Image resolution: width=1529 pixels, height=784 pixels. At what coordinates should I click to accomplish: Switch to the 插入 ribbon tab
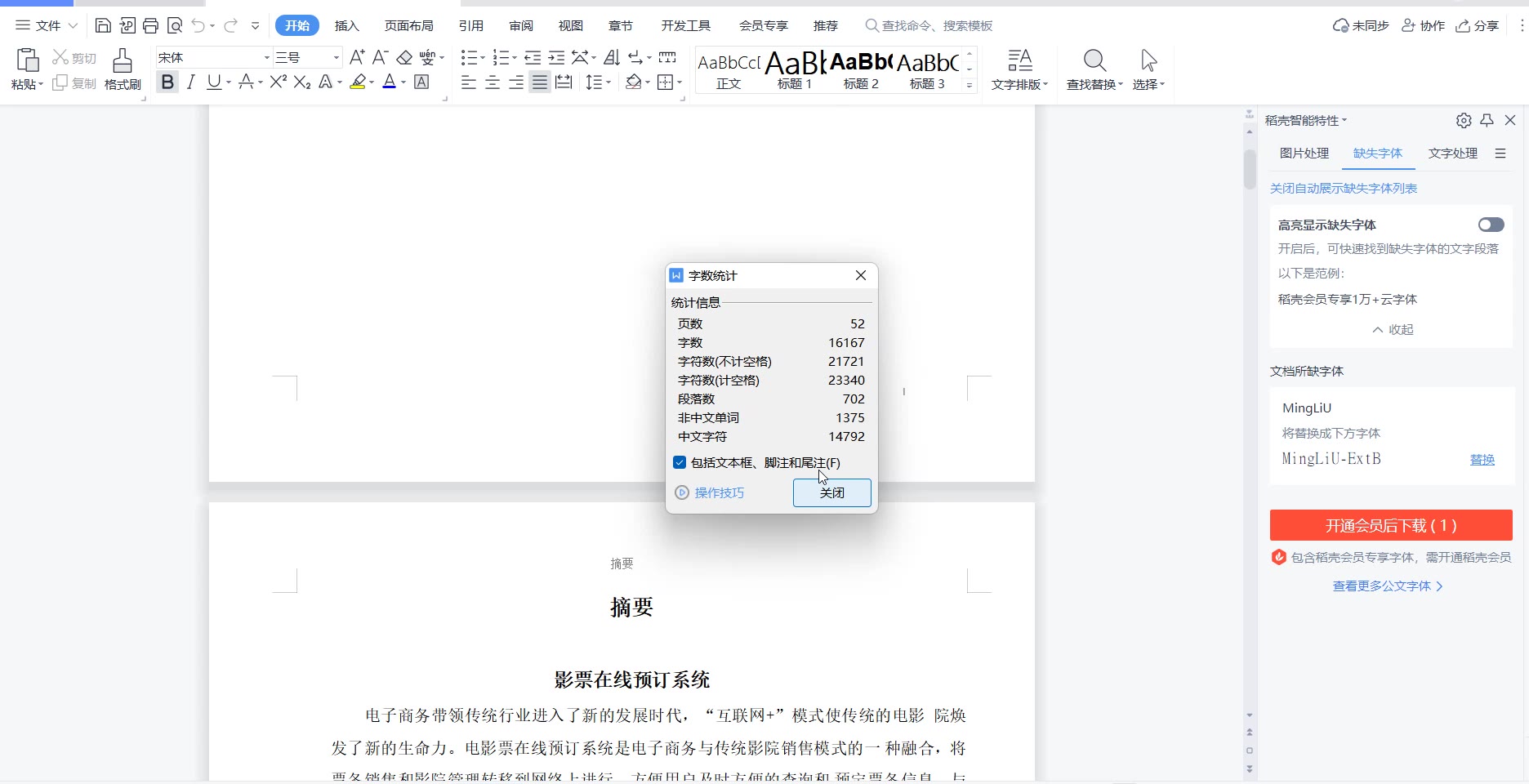pos(346,25)
